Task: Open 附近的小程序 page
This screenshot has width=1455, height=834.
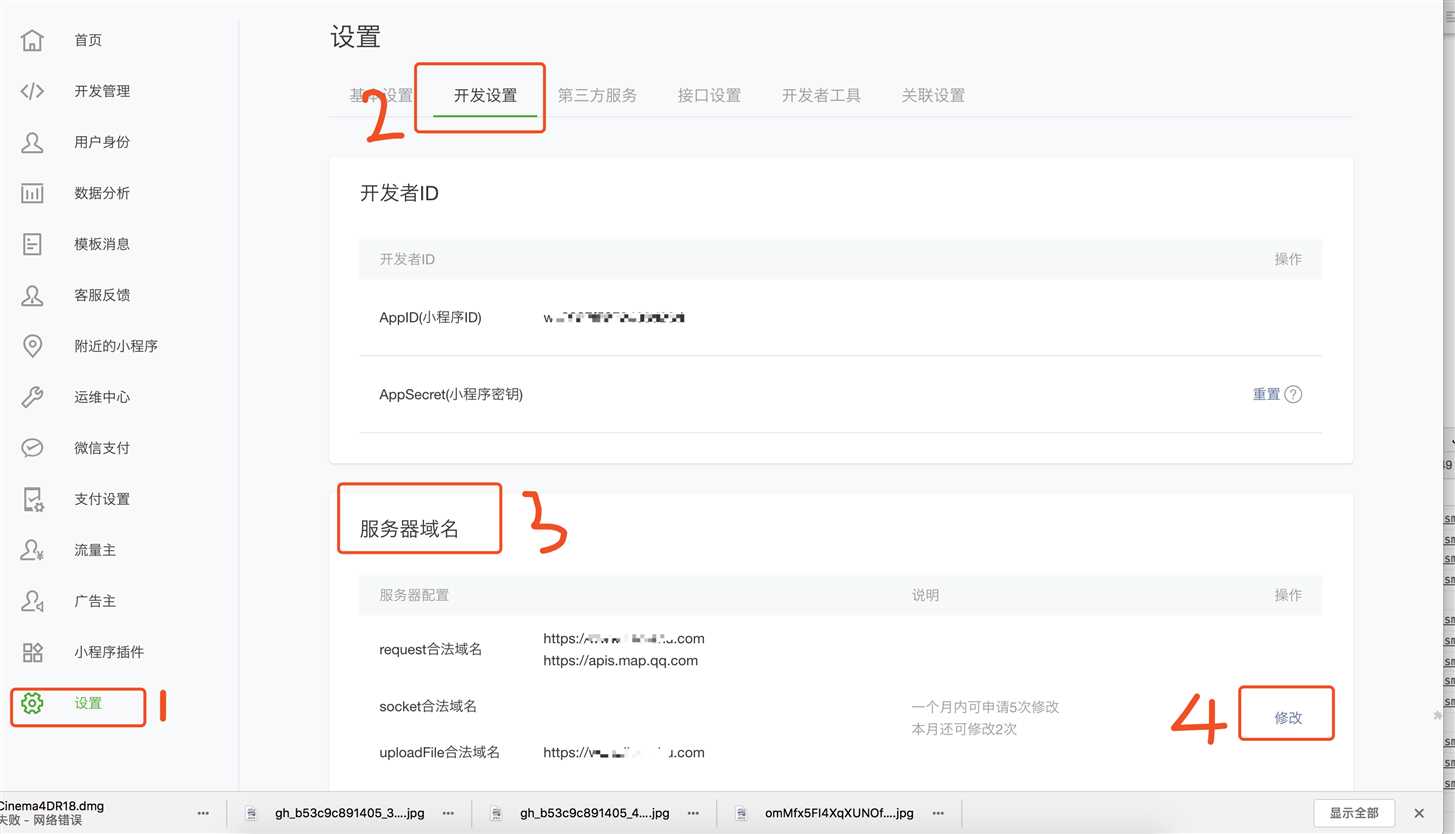Action: tap(116, 346)
